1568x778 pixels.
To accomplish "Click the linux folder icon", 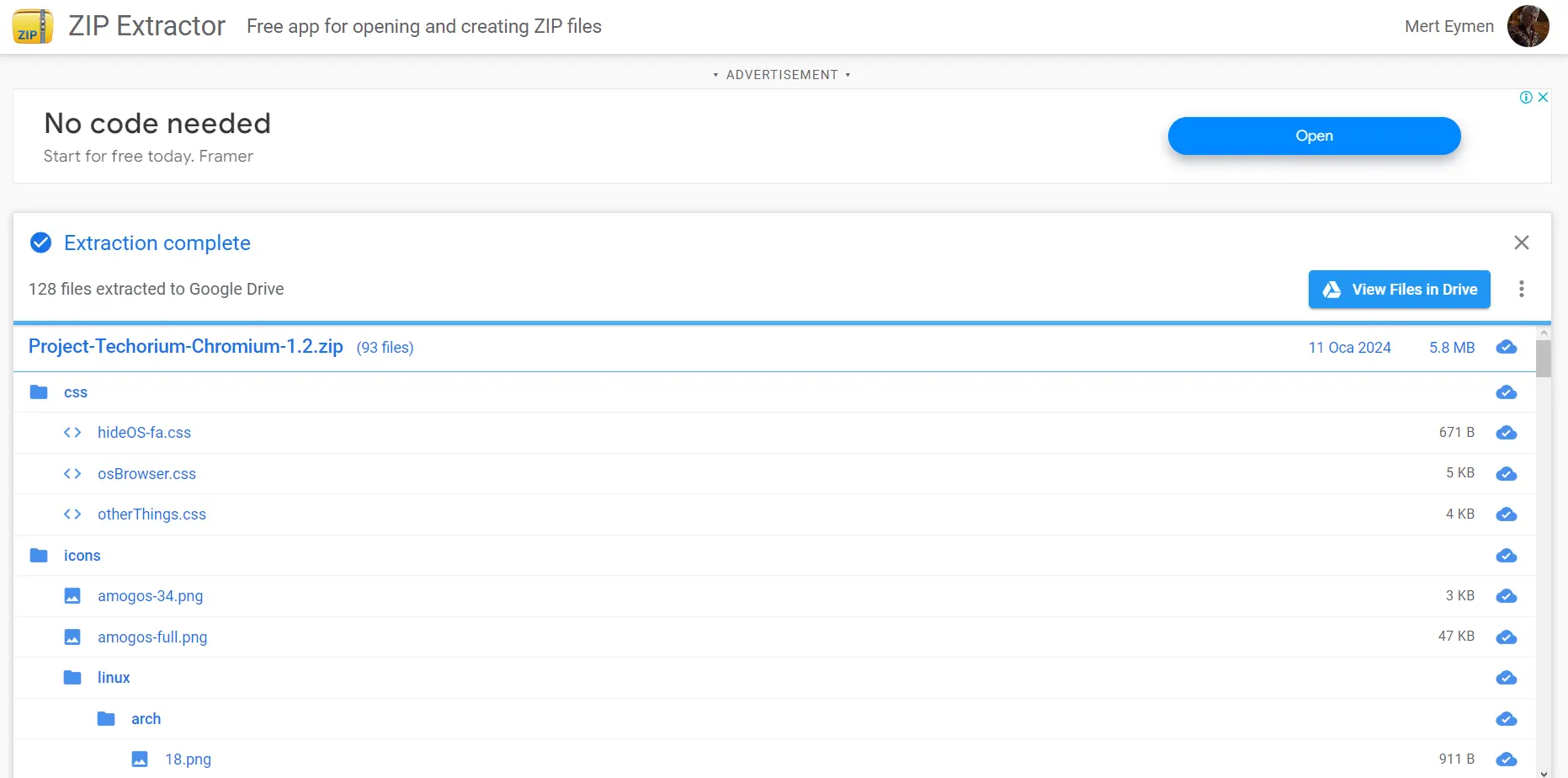I will (72, 678).
